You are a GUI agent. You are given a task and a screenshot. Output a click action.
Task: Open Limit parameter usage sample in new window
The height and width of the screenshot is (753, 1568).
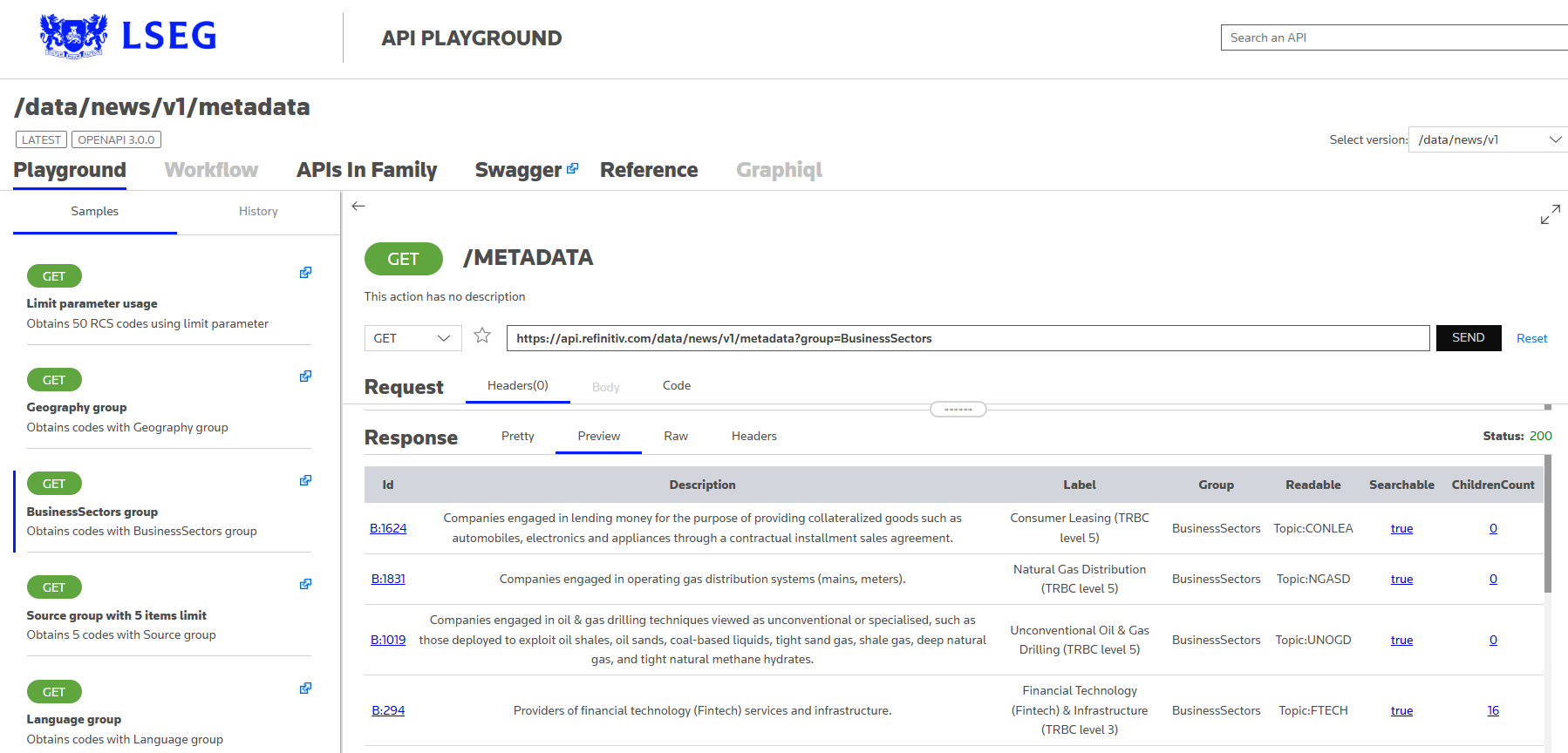305,273
